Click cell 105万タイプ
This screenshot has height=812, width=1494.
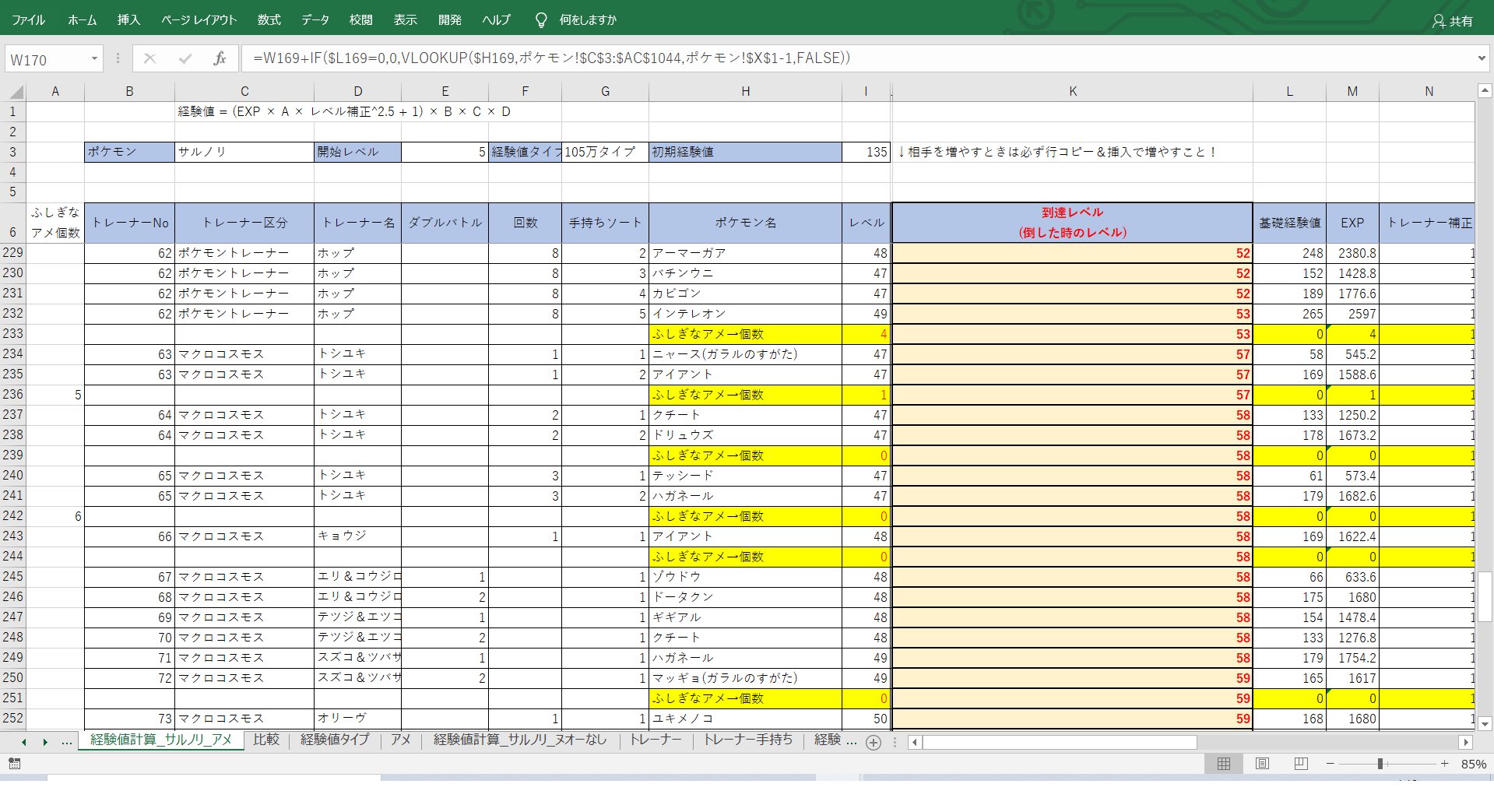pyautogui.click(x=605, y=152)
